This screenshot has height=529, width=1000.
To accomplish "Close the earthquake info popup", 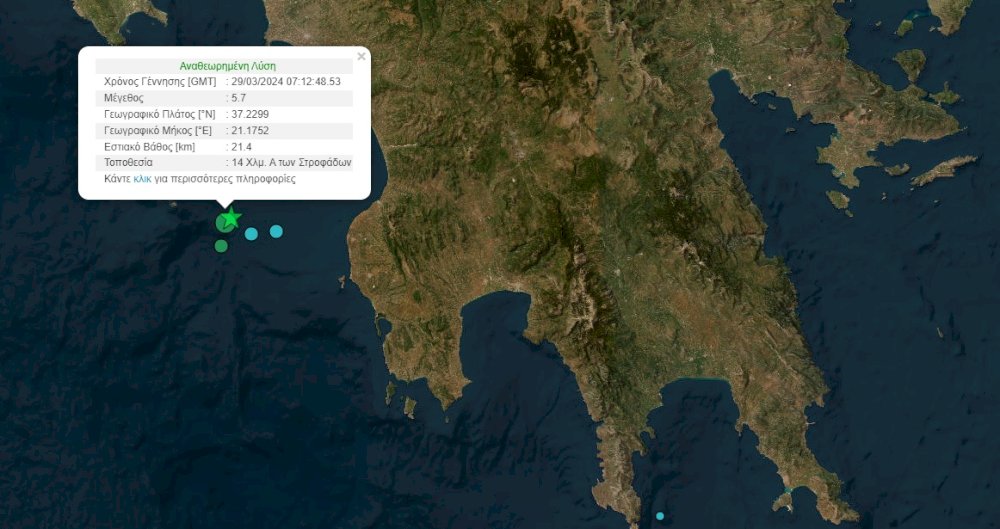I will click(362, 56).
